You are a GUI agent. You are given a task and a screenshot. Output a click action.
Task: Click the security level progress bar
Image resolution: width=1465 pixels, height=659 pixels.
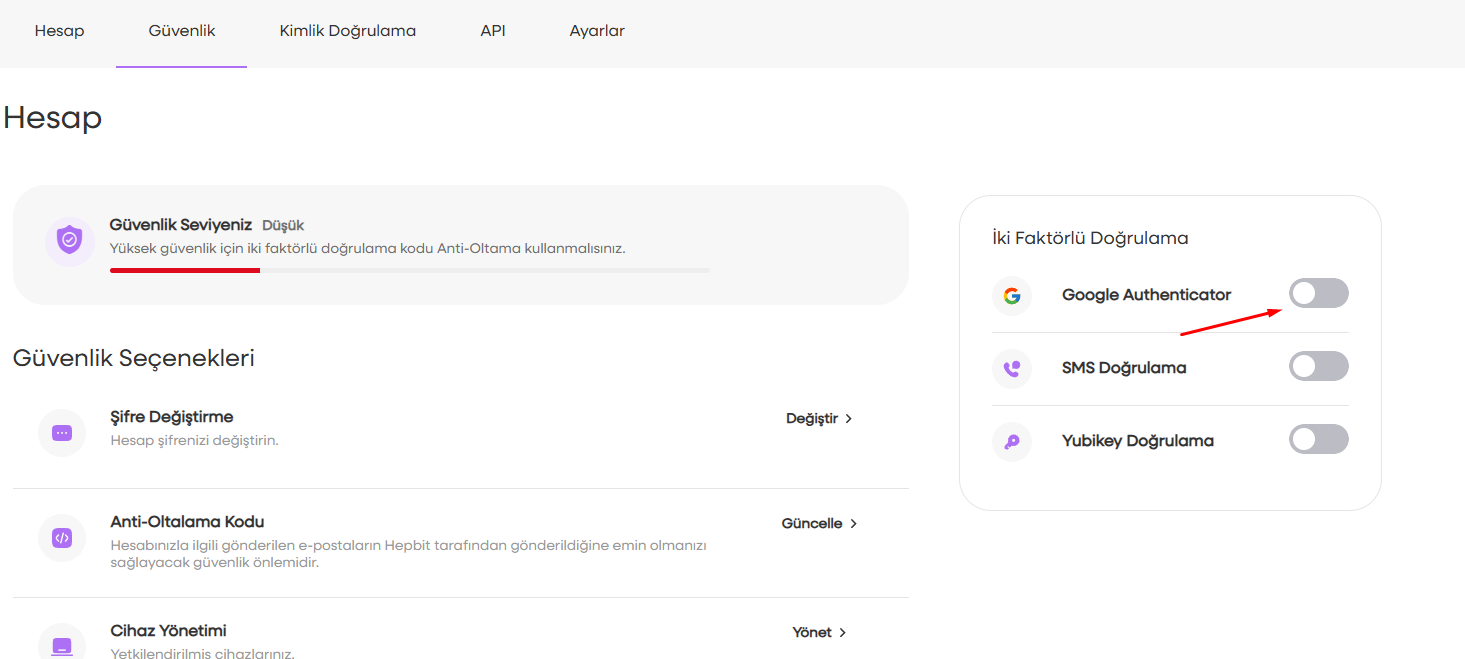click(409, 270)
